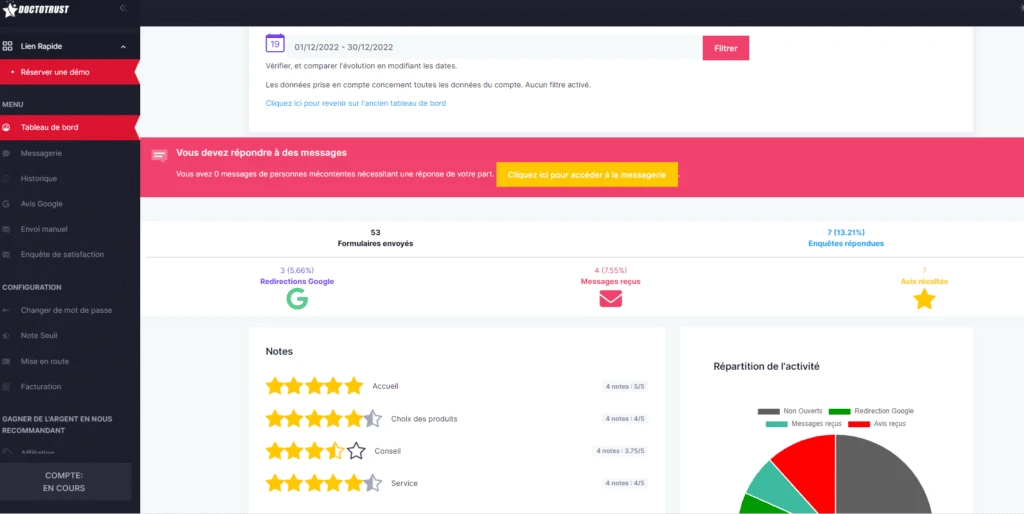Screen dimensions: 1024x514
Task: Click the Enquêtes répondues stat link
Action: (x=846, y=238)
